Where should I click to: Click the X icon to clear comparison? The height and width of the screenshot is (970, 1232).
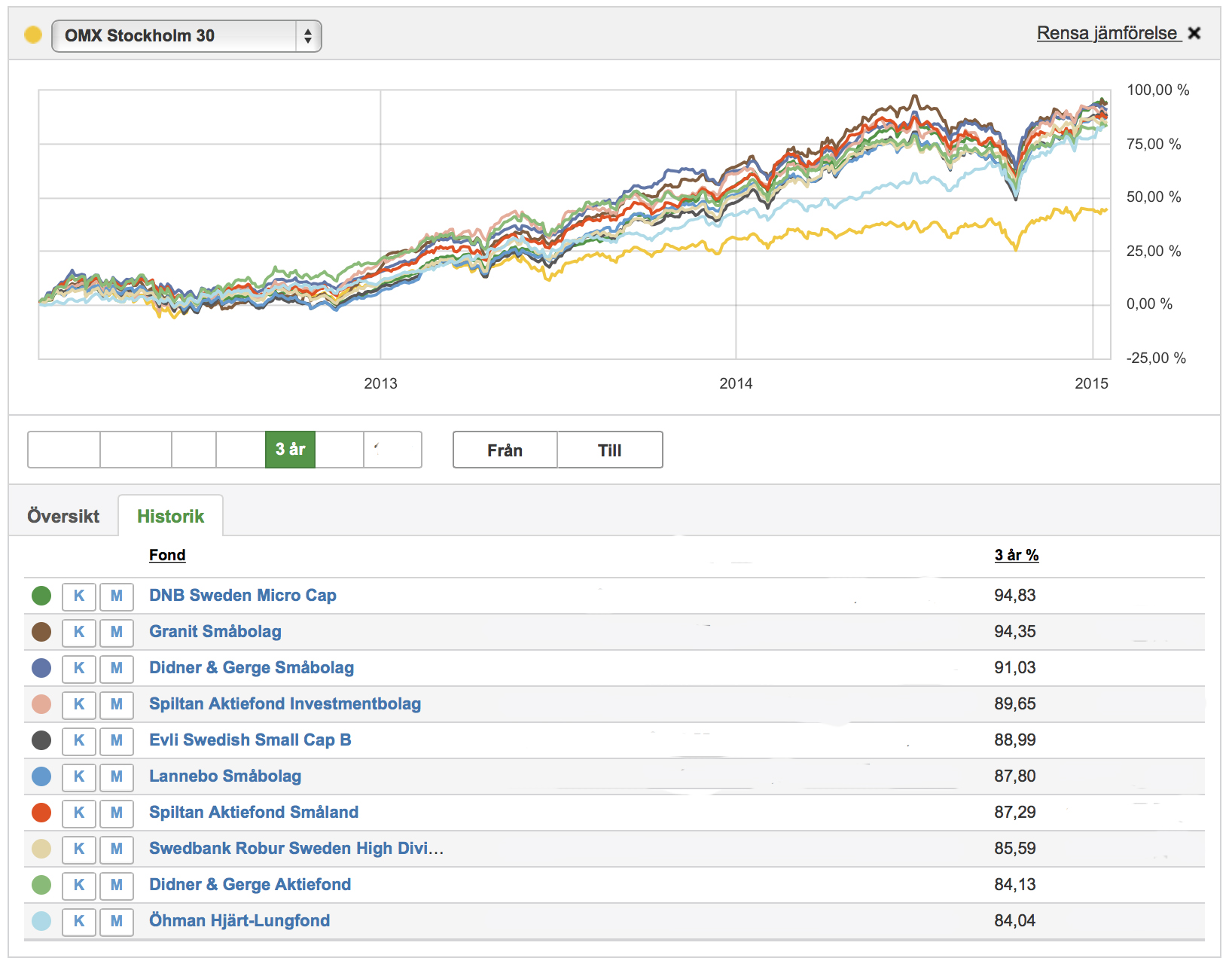tap(1194, 34)
